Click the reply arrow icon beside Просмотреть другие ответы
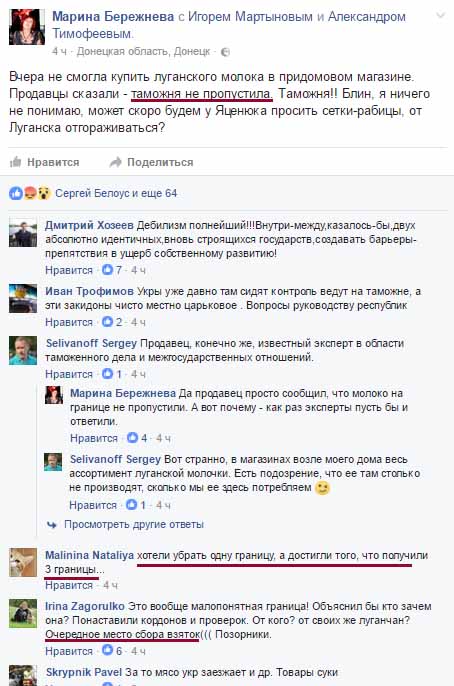The width and height of the screenshot is (454, 686). pyautogui.click(x=52, y=525)
